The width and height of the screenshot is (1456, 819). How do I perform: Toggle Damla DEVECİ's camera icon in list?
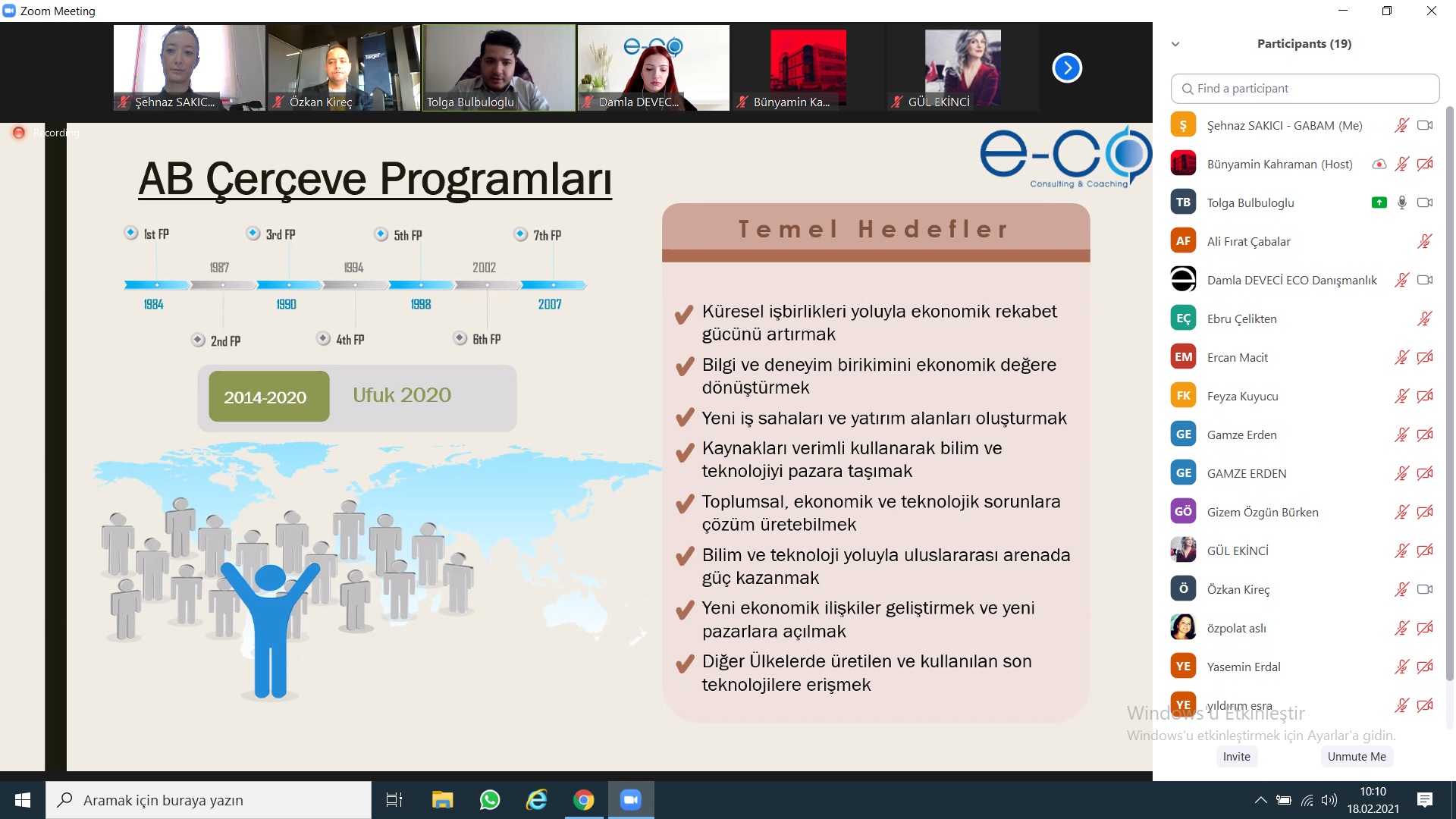click(x=1424, y=280)
